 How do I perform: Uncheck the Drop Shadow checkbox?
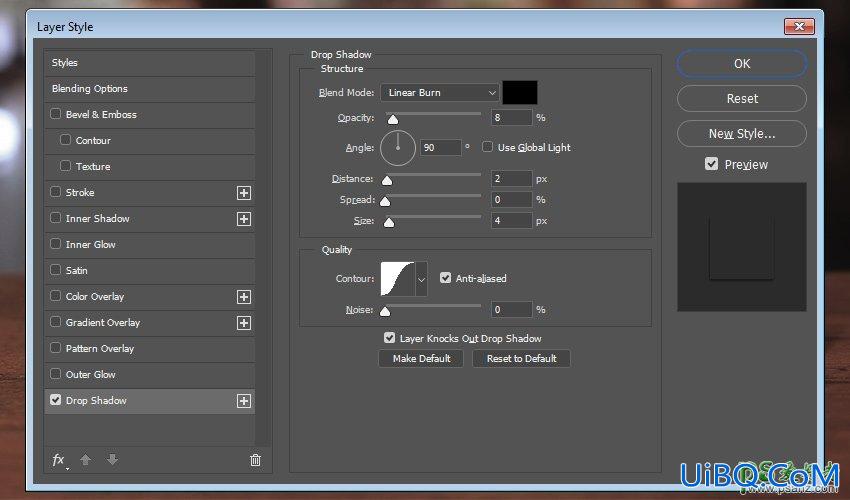click(x=55, y=400)
